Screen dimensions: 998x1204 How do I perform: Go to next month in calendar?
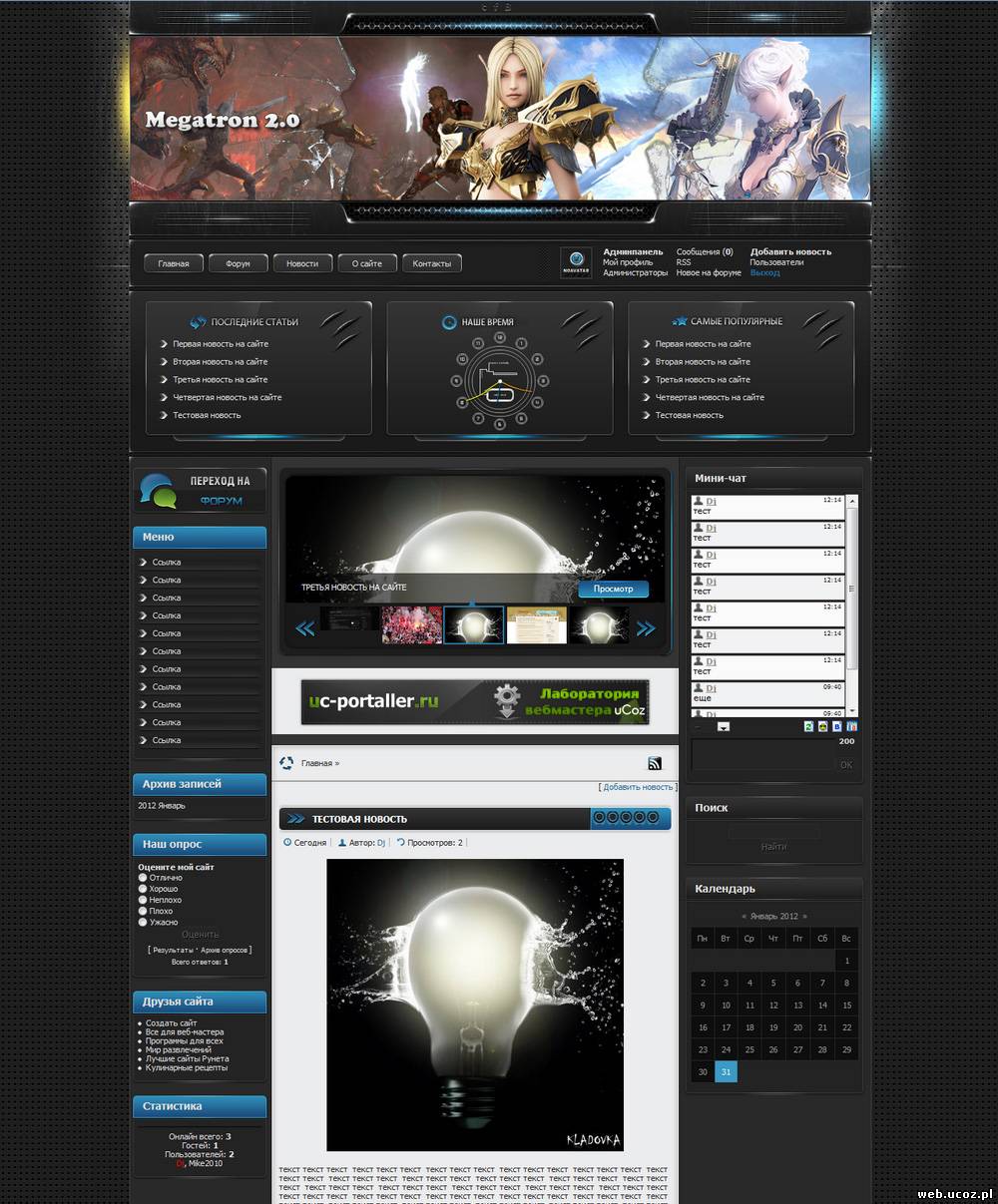pos(804,916)
